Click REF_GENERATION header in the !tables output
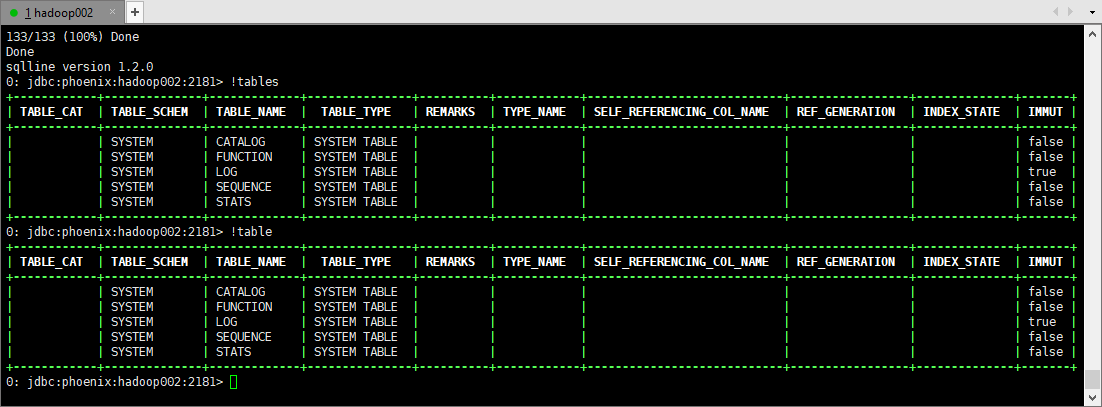Screen dimensions: 1102x407 click(x=845, y=112)
